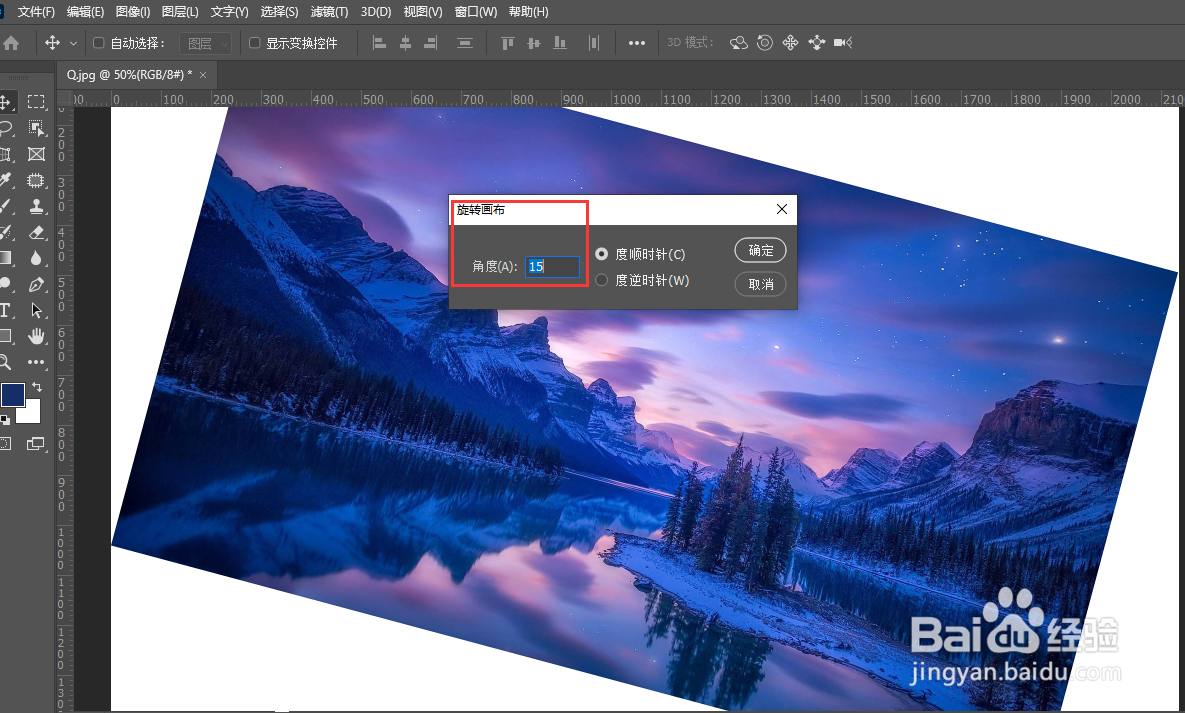Open the 编辑(E) menu
Image resolution: width=1185 pixels, height=713 pixels.
(x=85, y=12)
